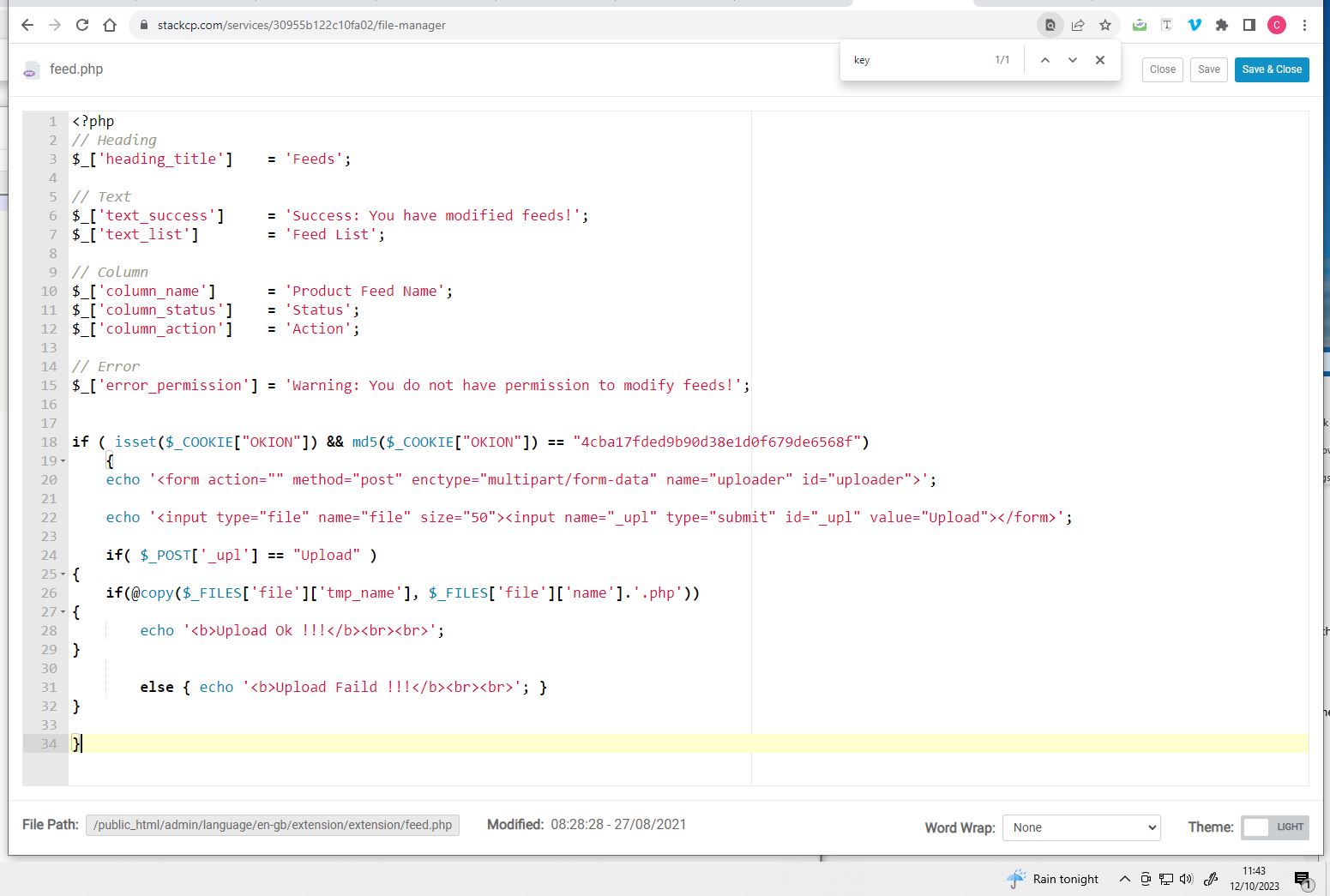Open the Vimeo extension icon
Image resolution: width=1330 pixels, height=896 pixels.
[1195, 25]
